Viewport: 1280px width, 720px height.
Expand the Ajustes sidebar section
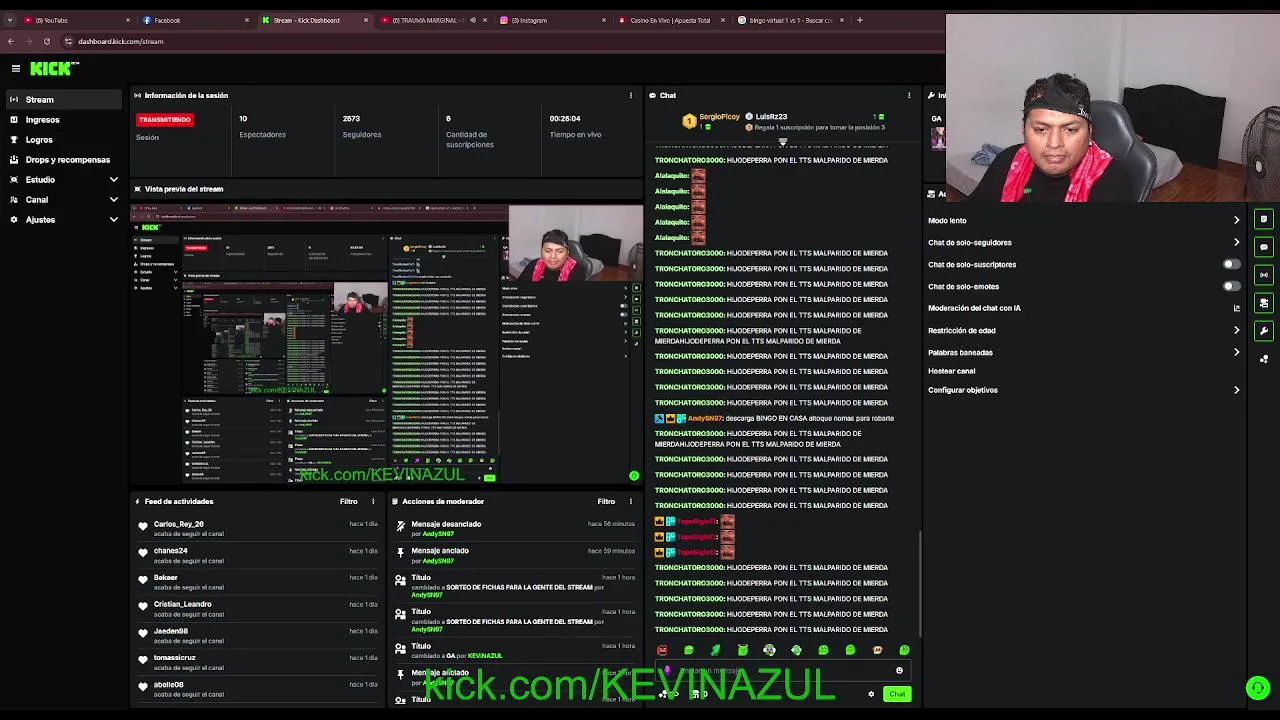click(x=113, y=219)
